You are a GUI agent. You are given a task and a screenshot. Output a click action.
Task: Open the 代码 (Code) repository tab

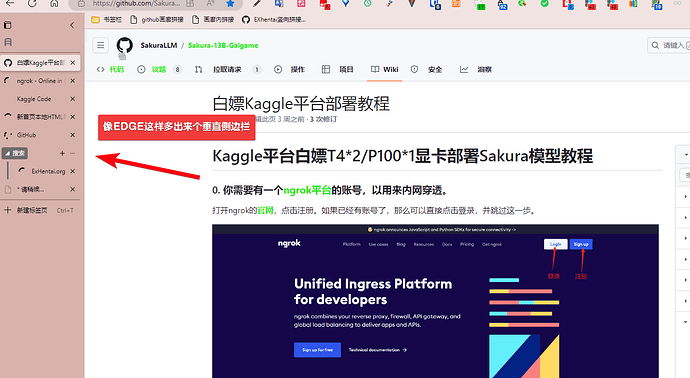[x=110, y=69]
